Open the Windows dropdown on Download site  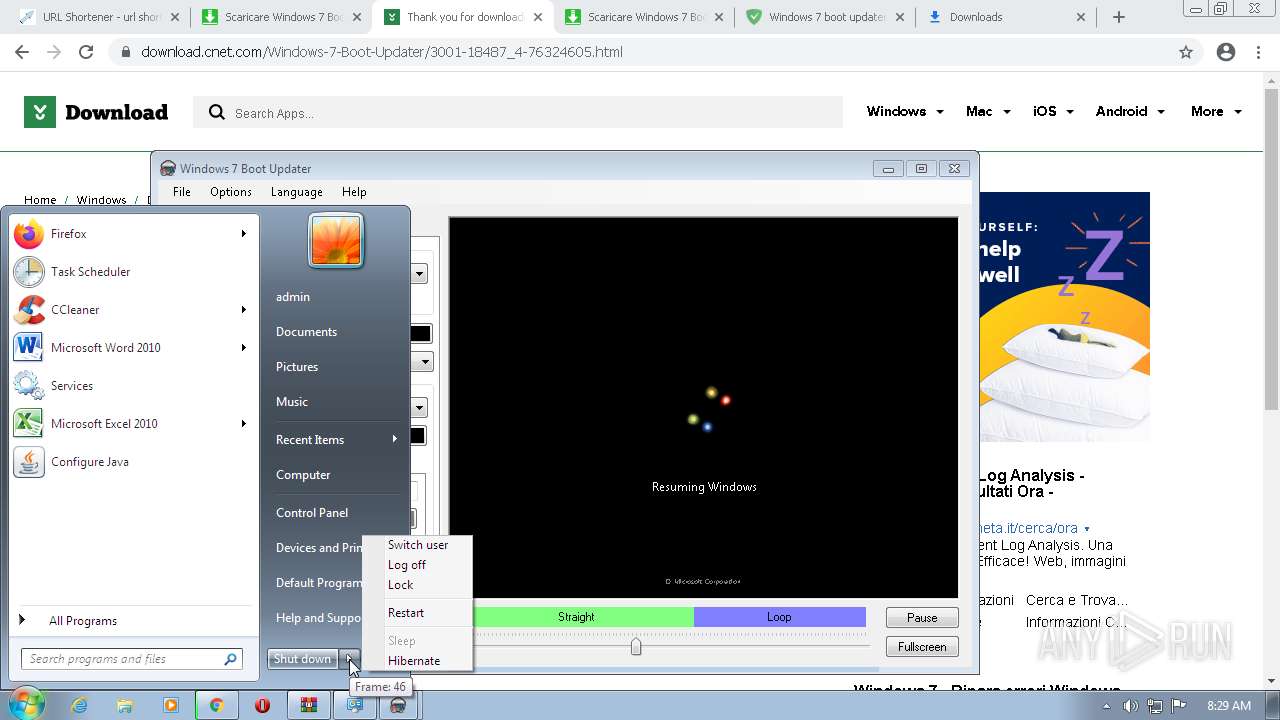[x=905, y=112]
